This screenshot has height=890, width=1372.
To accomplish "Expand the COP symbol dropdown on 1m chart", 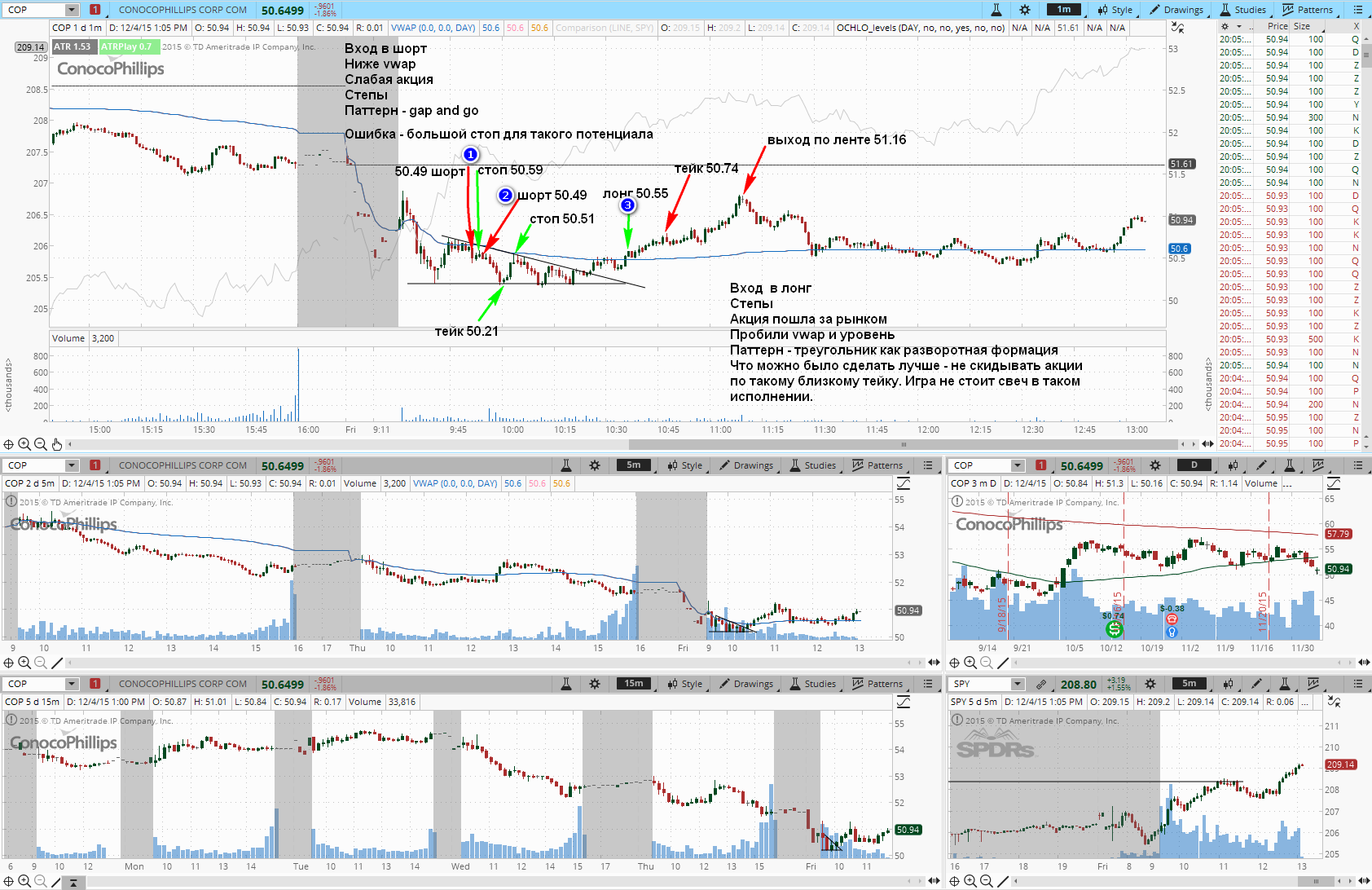I will click(72, 10).
